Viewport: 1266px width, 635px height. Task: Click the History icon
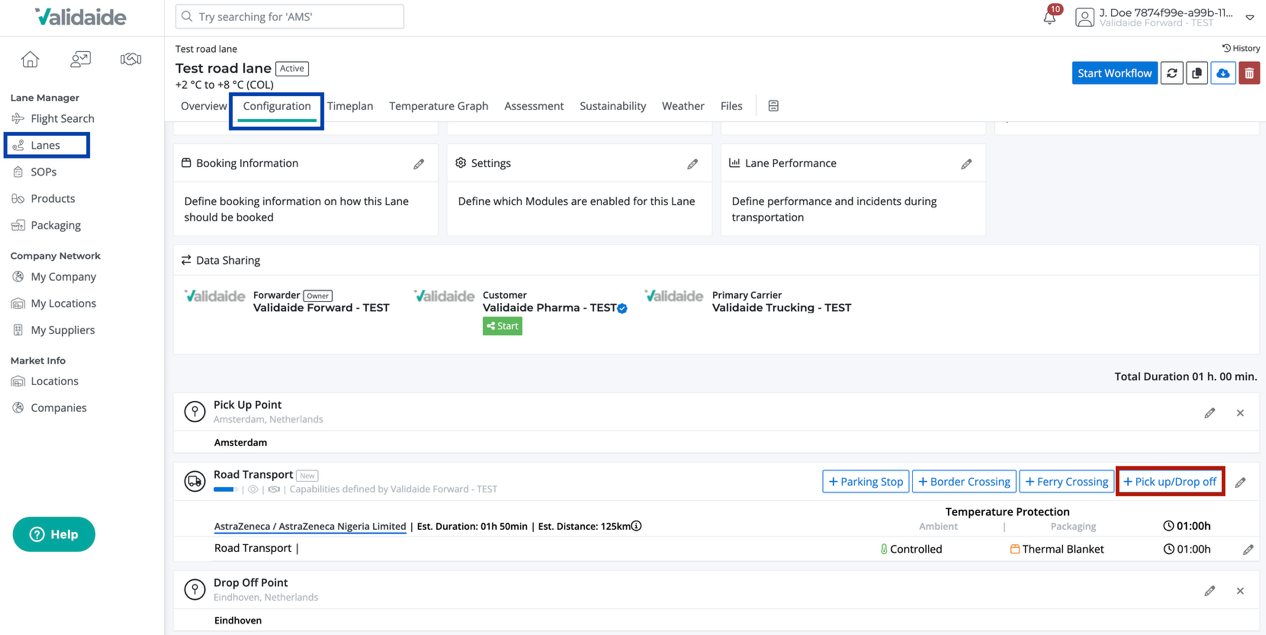coord(1240,47)
